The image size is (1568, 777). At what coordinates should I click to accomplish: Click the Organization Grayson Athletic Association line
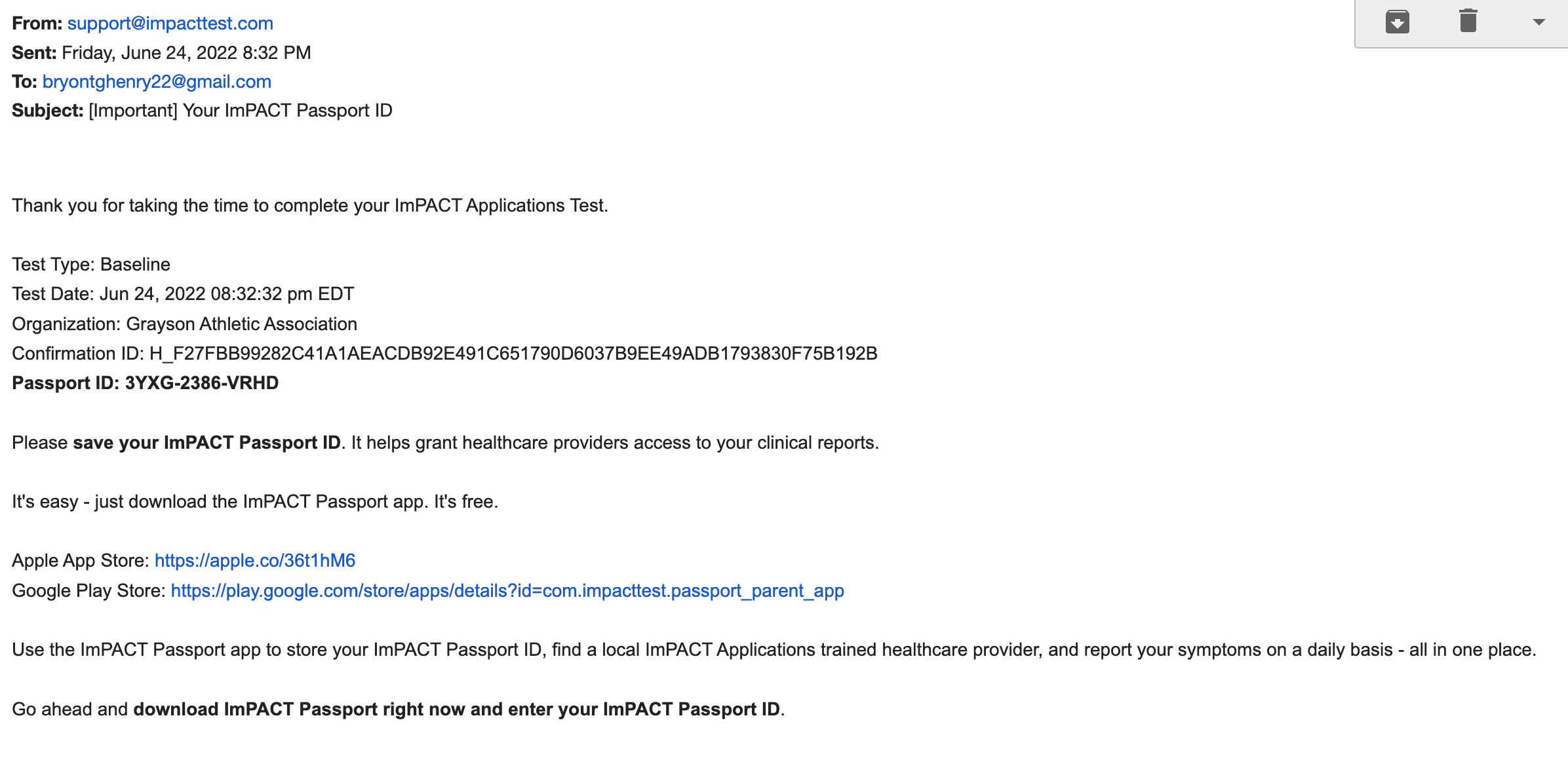click(184, 324)
